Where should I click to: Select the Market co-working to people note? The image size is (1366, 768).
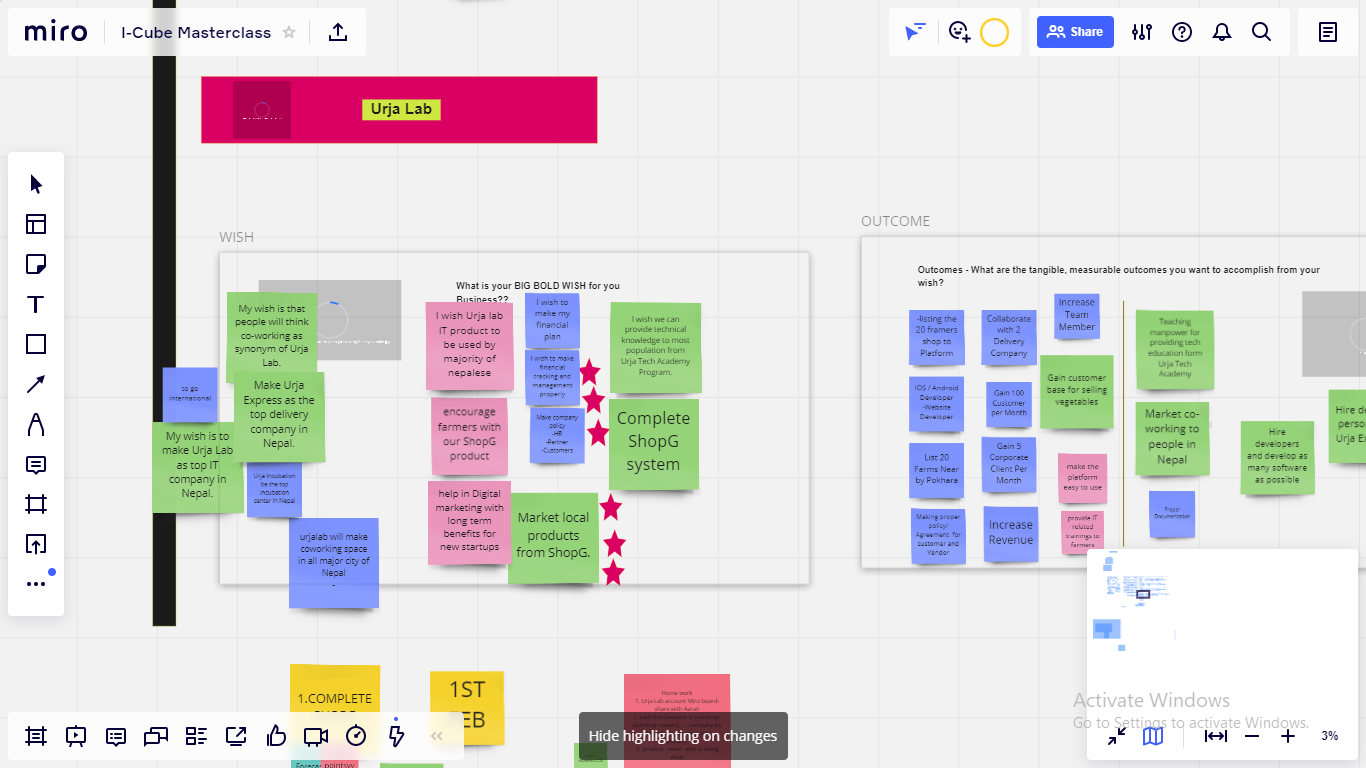pyautogui.click(x=1172, y=439)
